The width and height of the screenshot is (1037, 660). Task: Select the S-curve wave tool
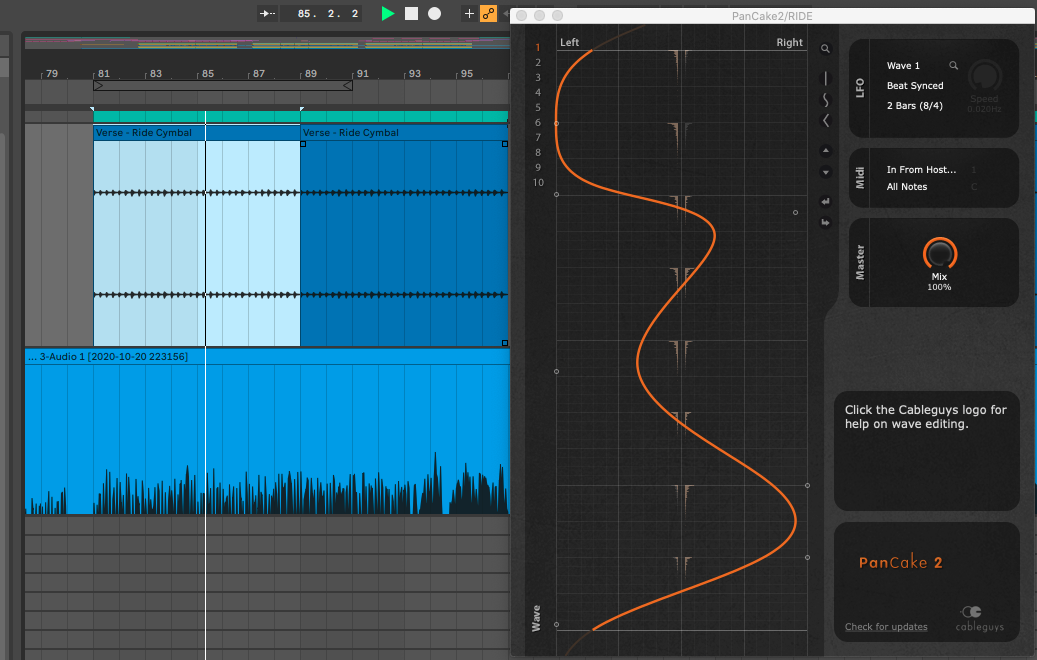[x=825, y=100]
